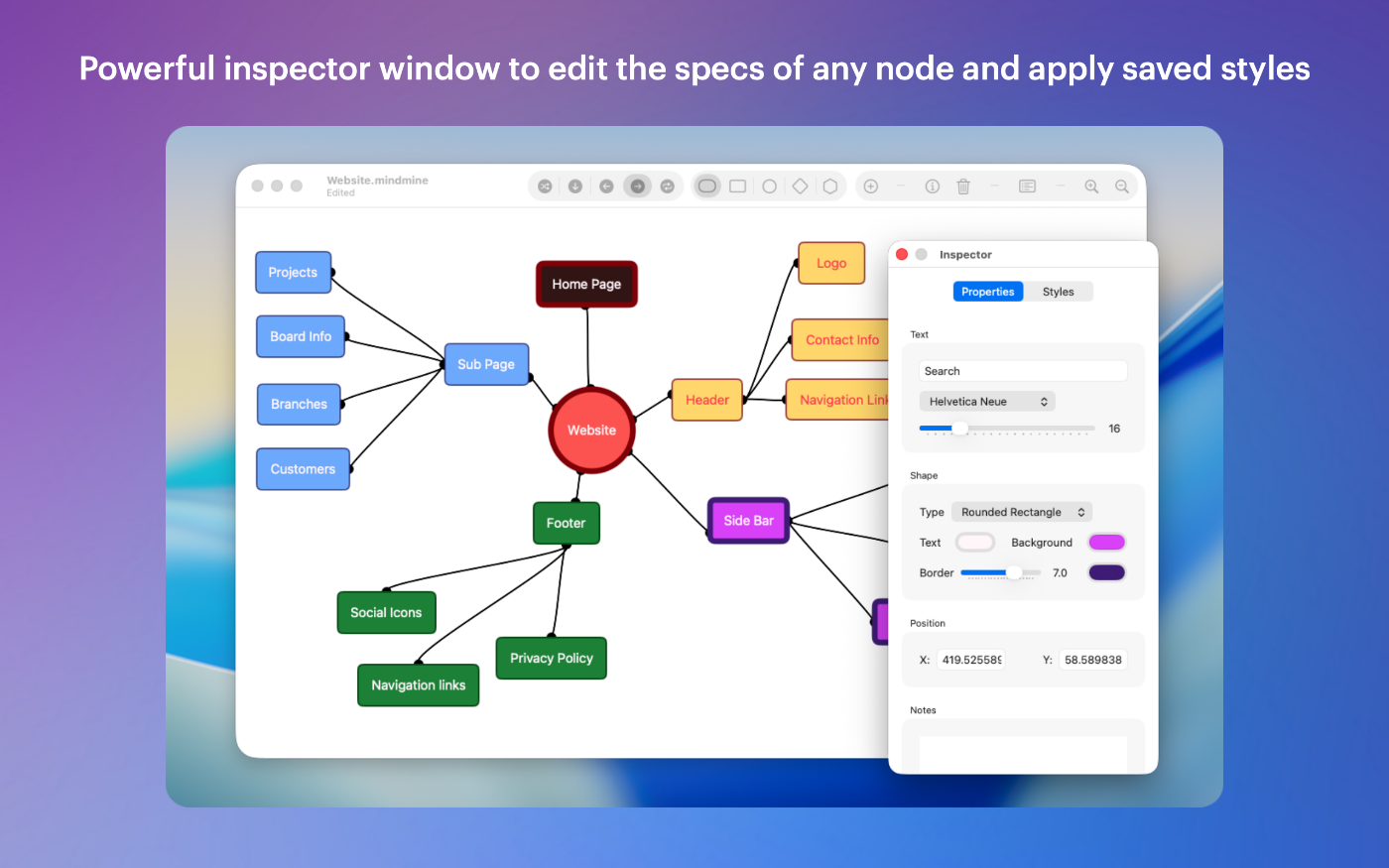1389x868 pixels.
Task: Select the diamond shape tool
Action: pyautogui.click(x=800, y=186)
